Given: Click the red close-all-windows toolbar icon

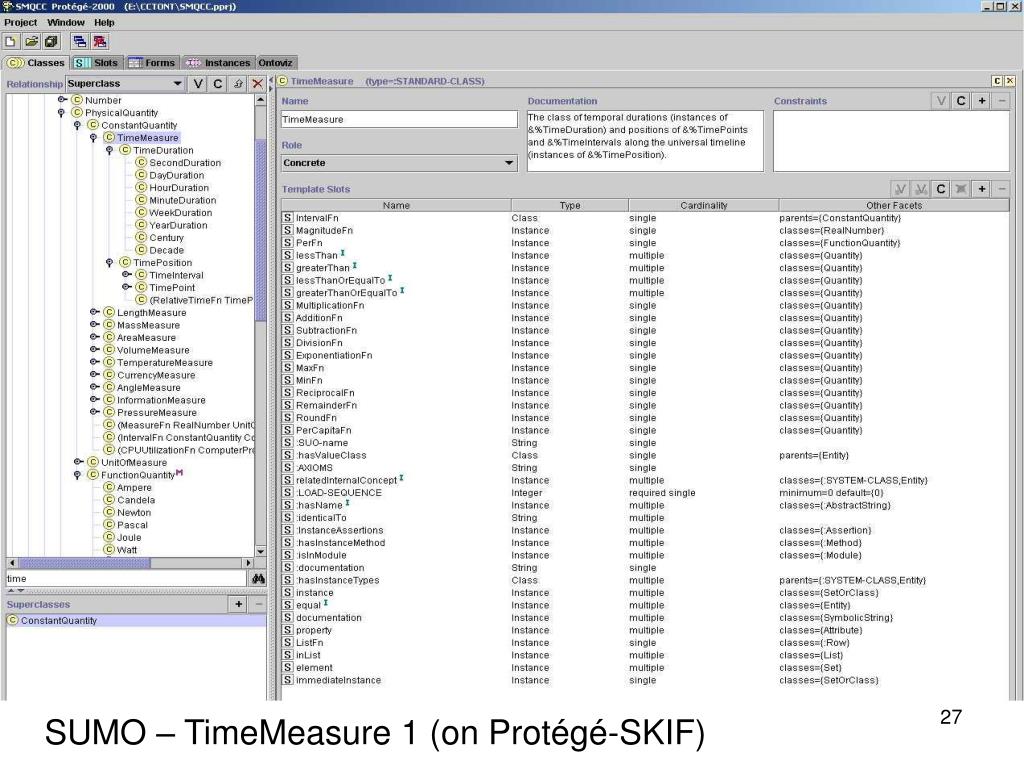Looking at the screenshot, I should (99, 42).
